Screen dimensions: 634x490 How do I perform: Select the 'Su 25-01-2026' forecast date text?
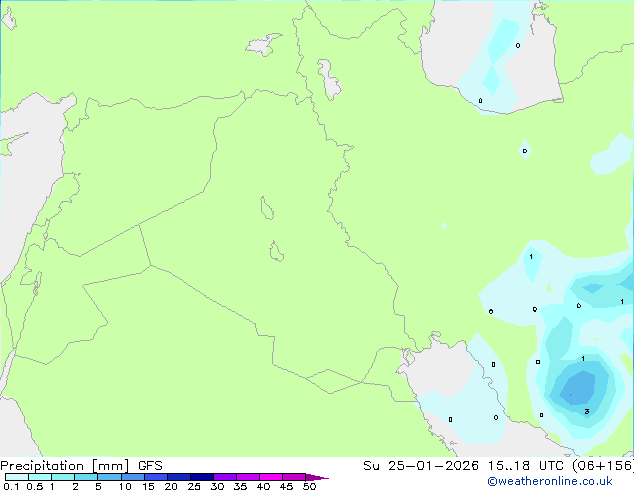(x=421, y=466)
